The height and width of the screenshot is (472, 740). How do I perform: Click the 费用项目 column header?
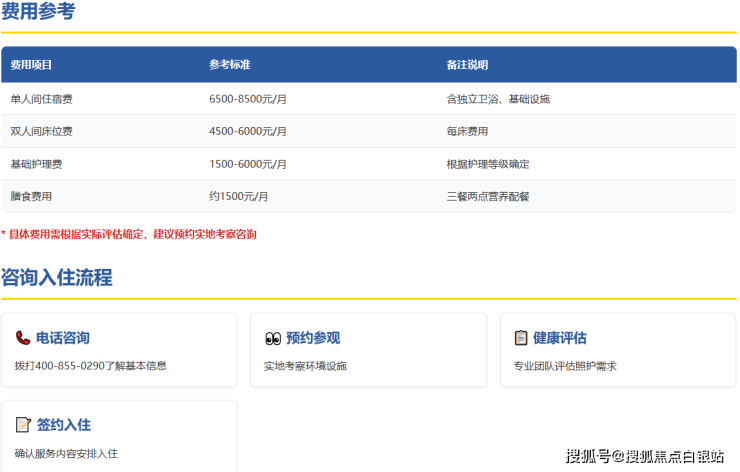click(x=31, y=65)
